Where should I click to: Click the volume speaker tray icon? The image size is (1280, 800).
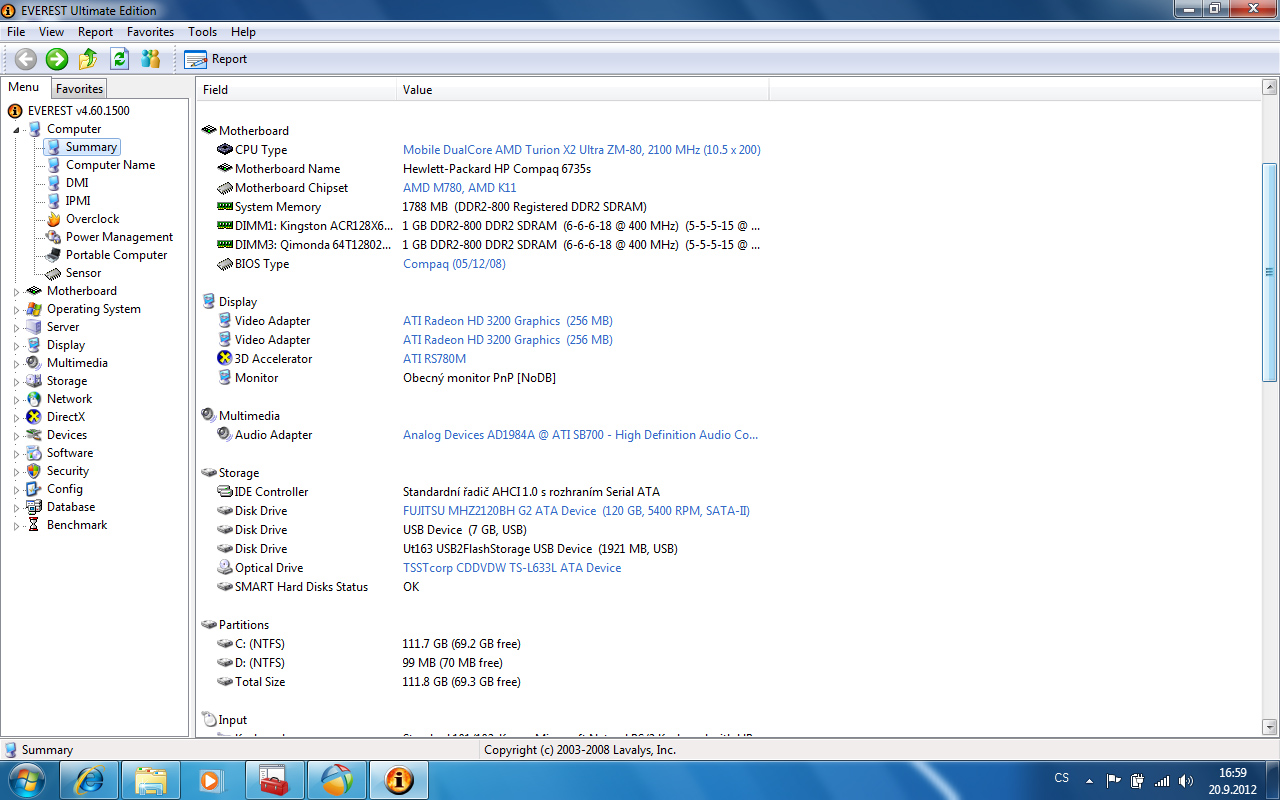(x=1186, y=780)
